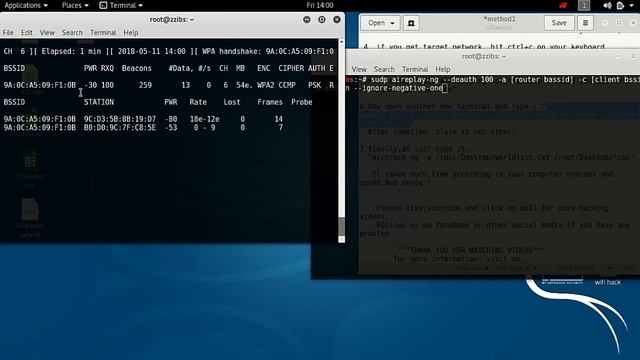This screenshot has height=360, width=640.
Task: Open the gedit hamburger menu
Action: (585, 23)
